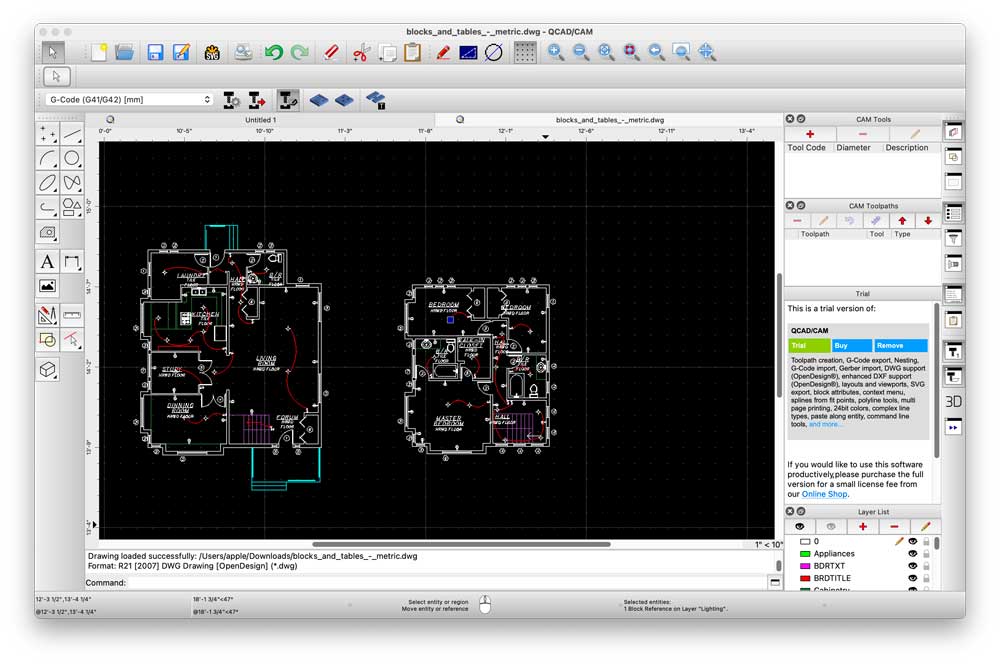1000x664 pixels.
Task: Click the Undo arrow icon
Action: (273, 52)
